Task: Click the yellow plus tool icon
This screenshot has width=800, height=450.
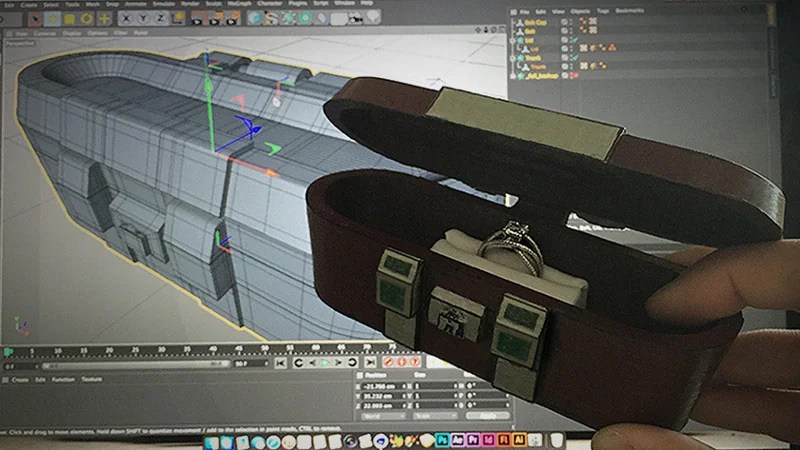Action: (104, 19)
